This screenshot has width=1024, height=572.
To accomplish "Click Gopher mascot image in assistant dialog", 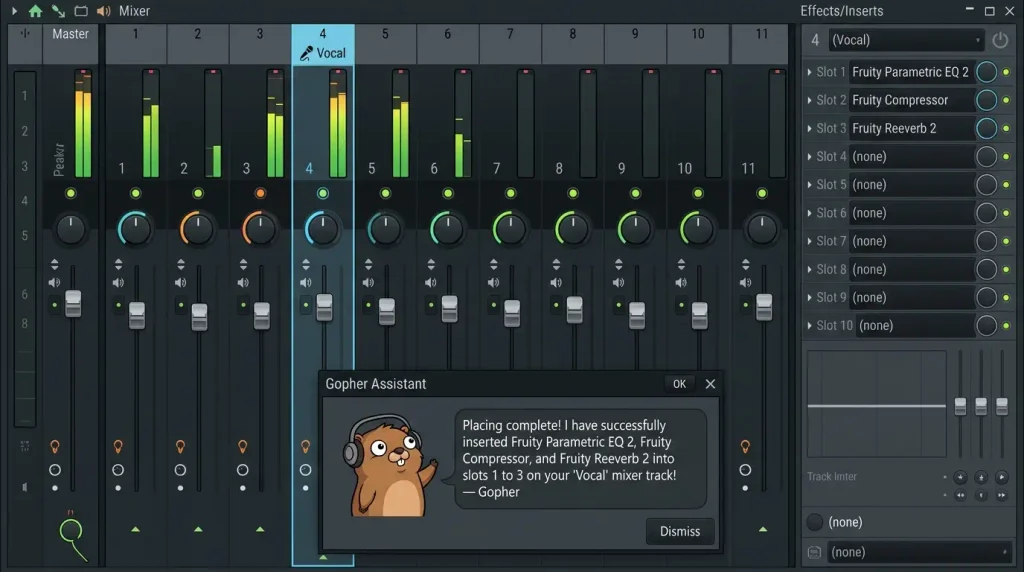I will pos(390,466).
